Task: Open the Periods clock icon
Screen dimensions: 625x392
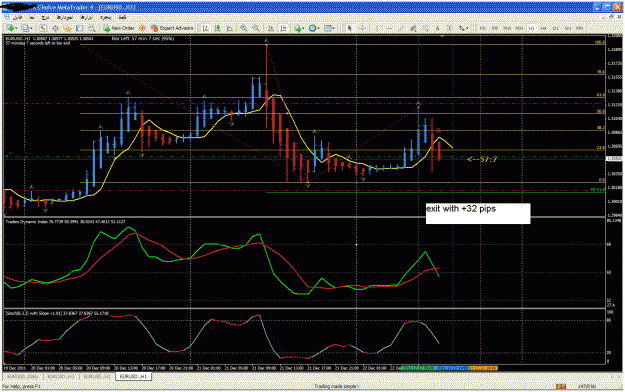Action: tap(312, 28)
